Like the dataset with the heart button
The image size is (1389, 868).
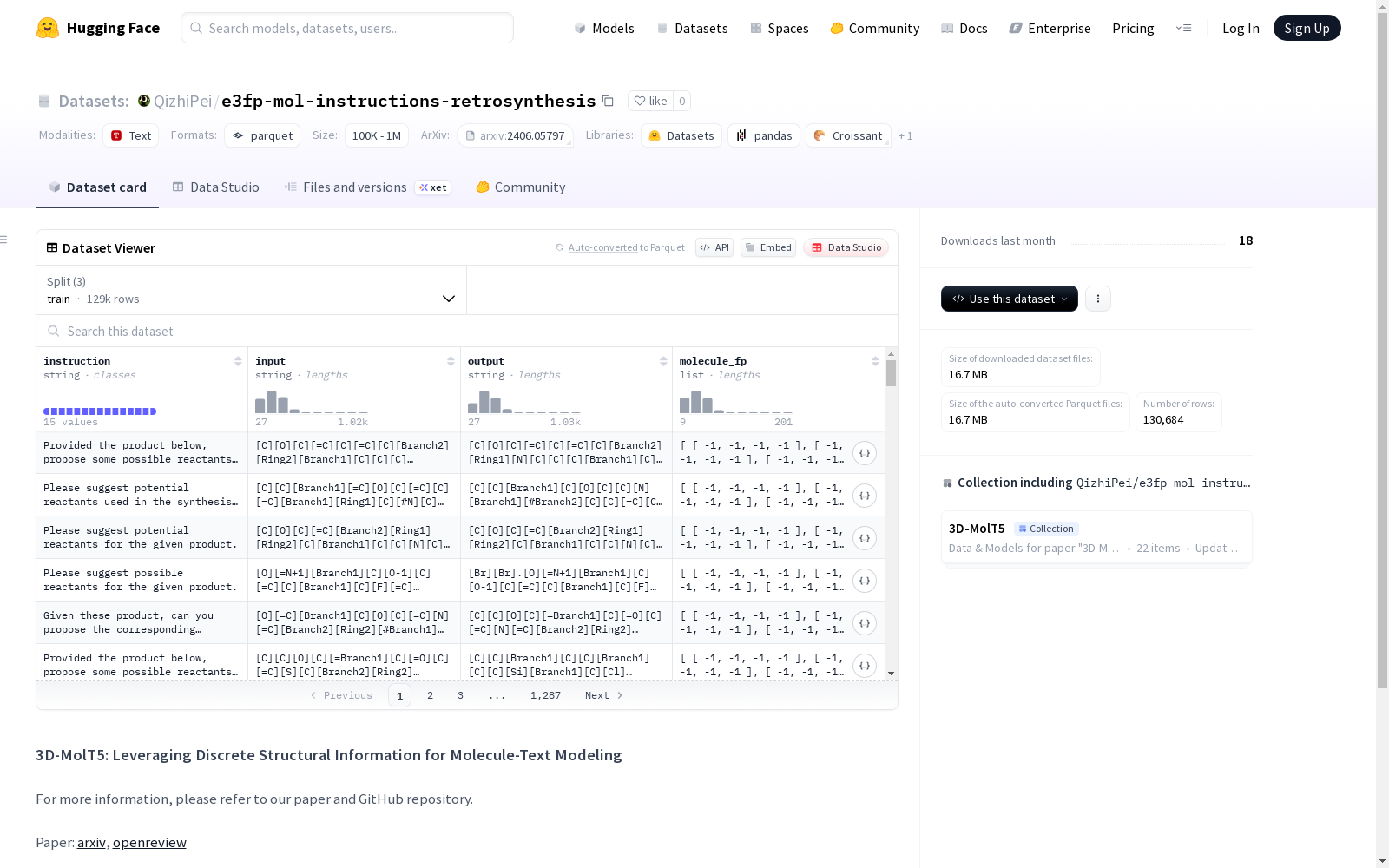coord(650,101)
